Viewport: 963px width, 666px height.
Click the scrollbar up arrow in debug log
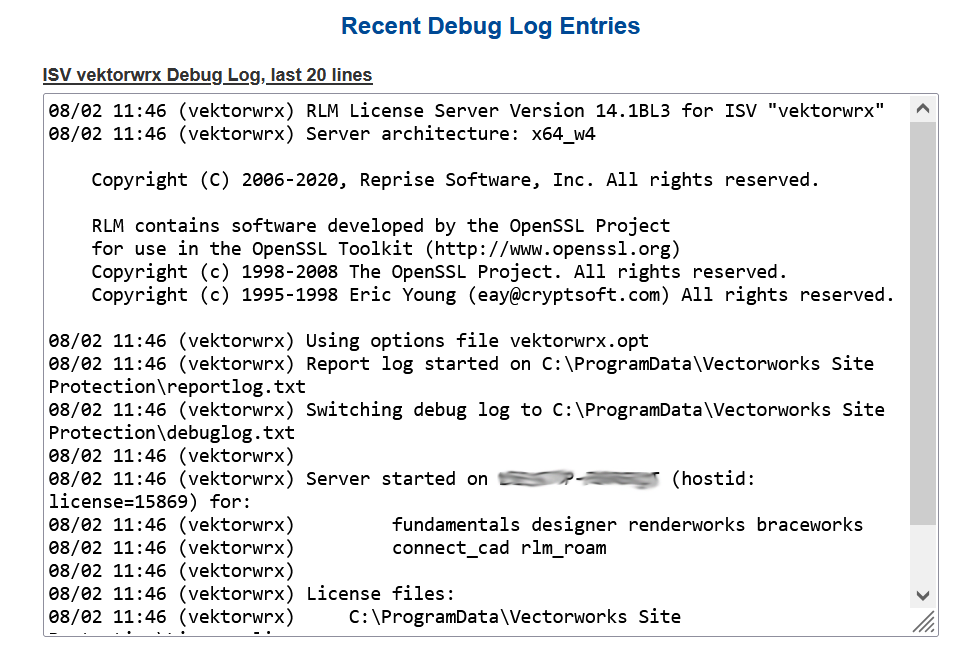(922, 109)
